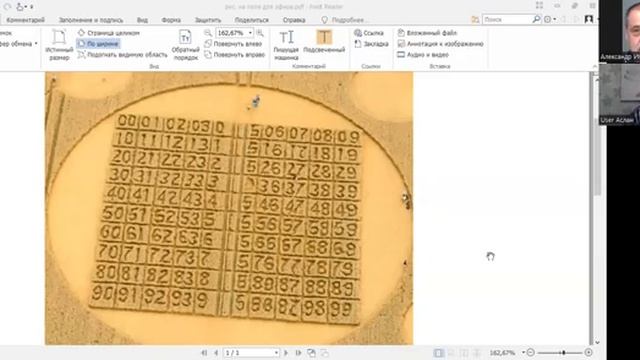The width and height of the screenshot is (640, 360).
Task: Open the Форма ribbon tab
Action: click(x=171, y=20)
